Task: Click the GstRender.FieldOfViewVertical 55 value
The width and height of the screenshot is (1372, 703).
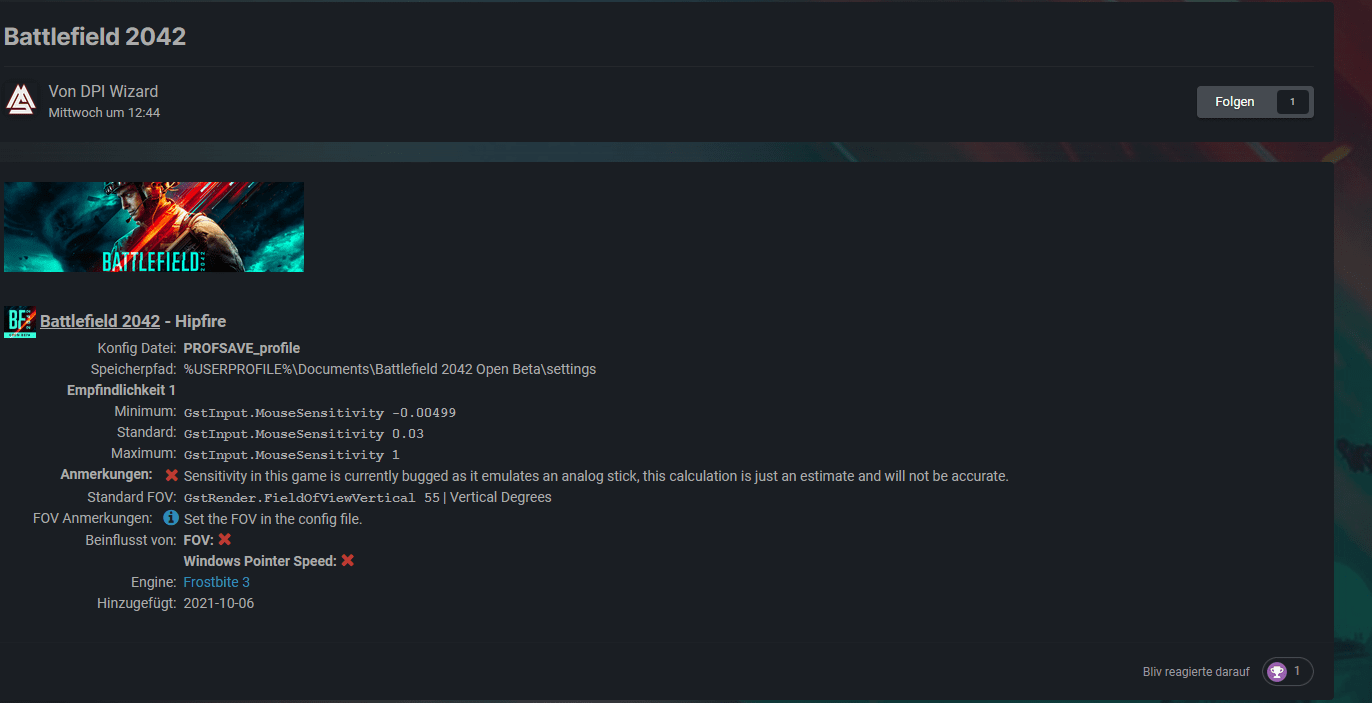Action: [x=312, y=497]
